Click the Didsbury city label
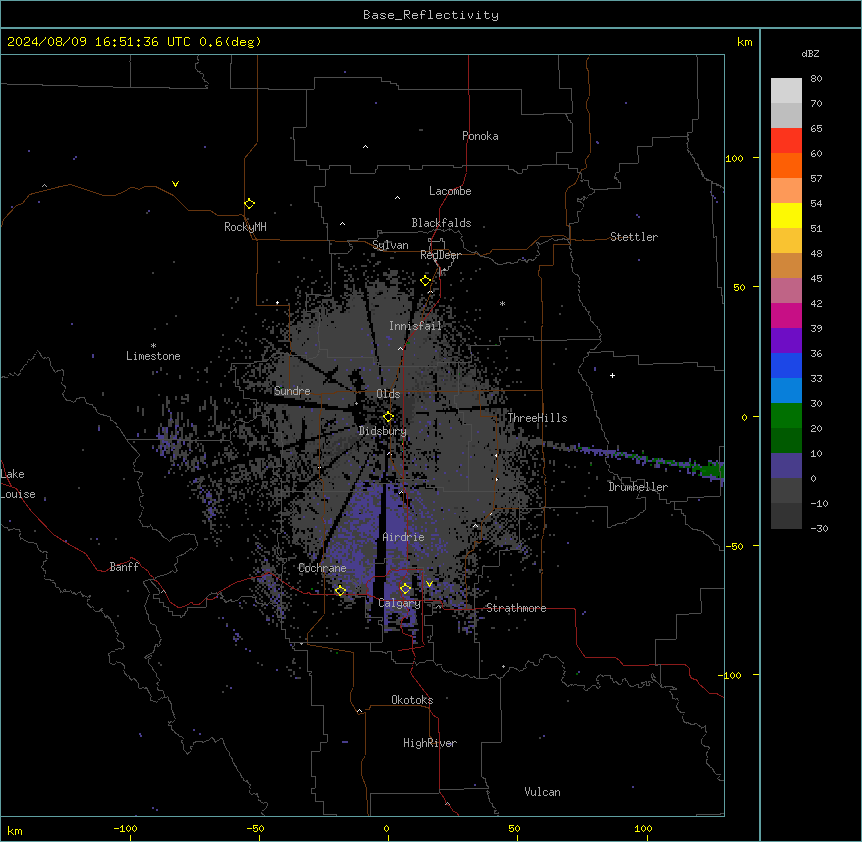Image resolution: width=862 pixels, height=842 pixels. point(383,431)
